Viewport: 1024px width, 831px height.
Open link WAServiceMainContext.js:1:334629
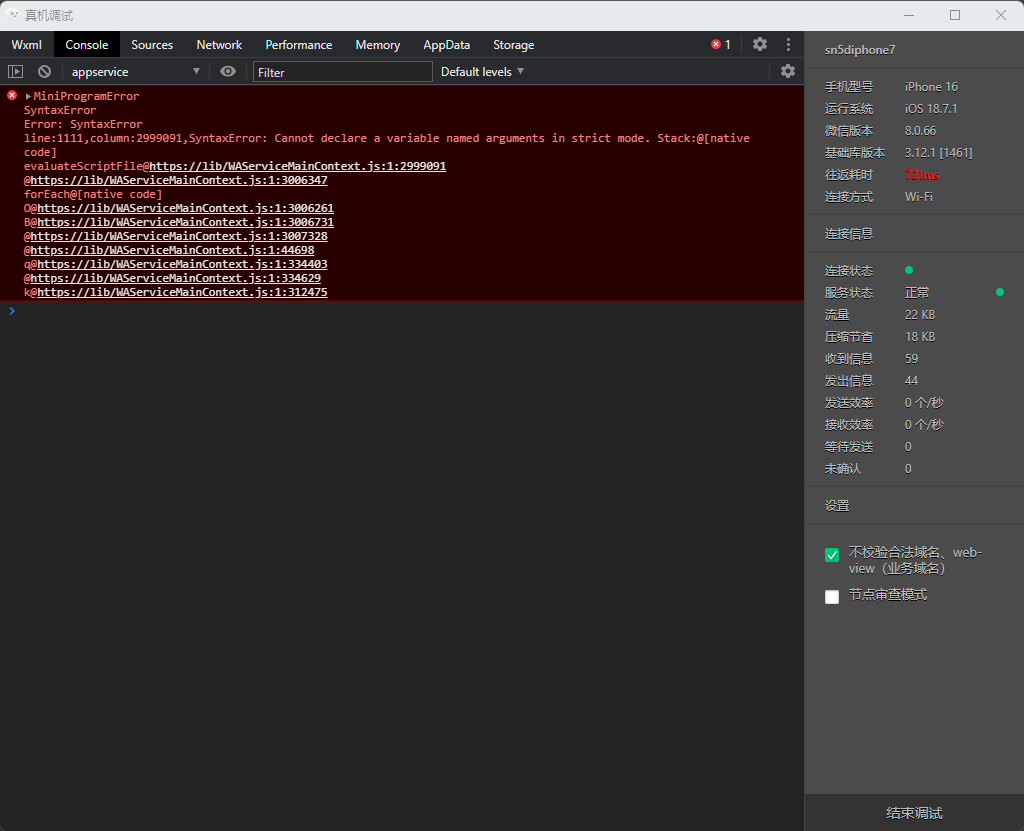(176, 278)
